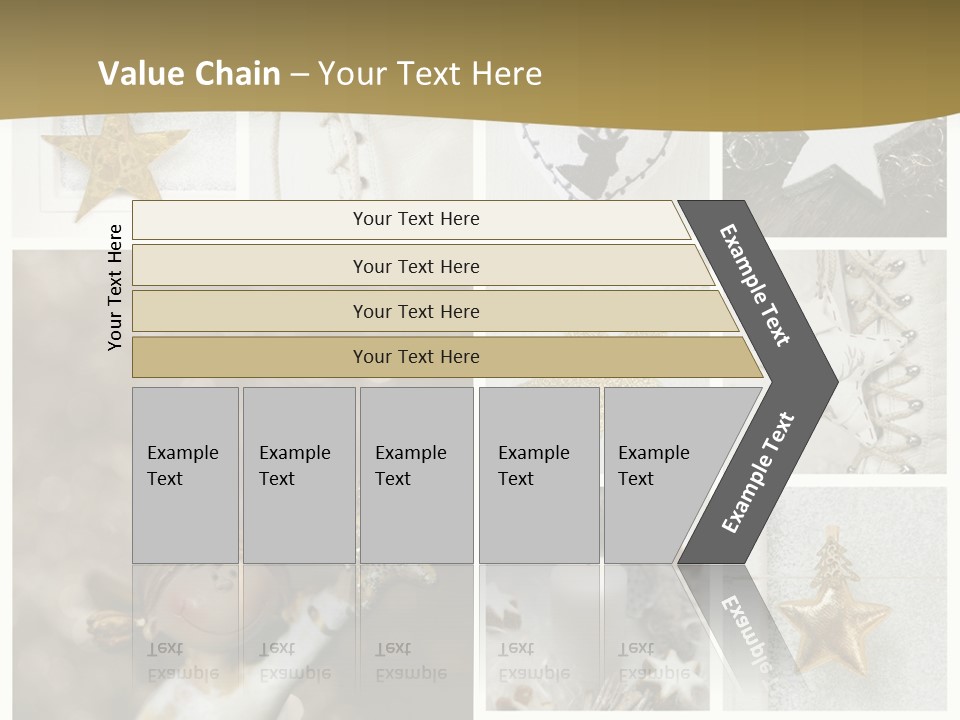Click the first "Example Text" gray box

tap(185, 475)
